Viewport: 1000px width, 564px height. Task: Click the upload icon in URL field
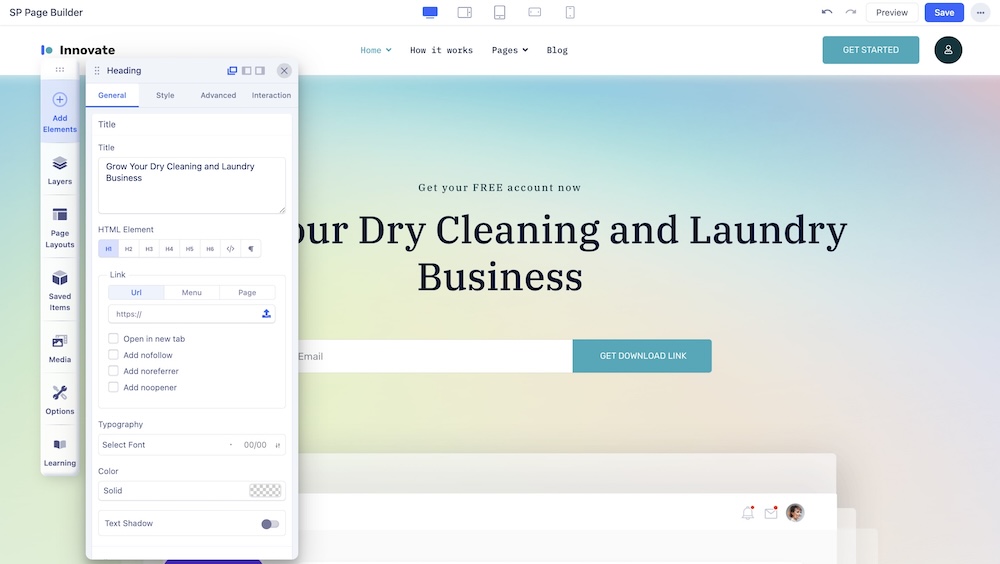[x=266, y=314]
